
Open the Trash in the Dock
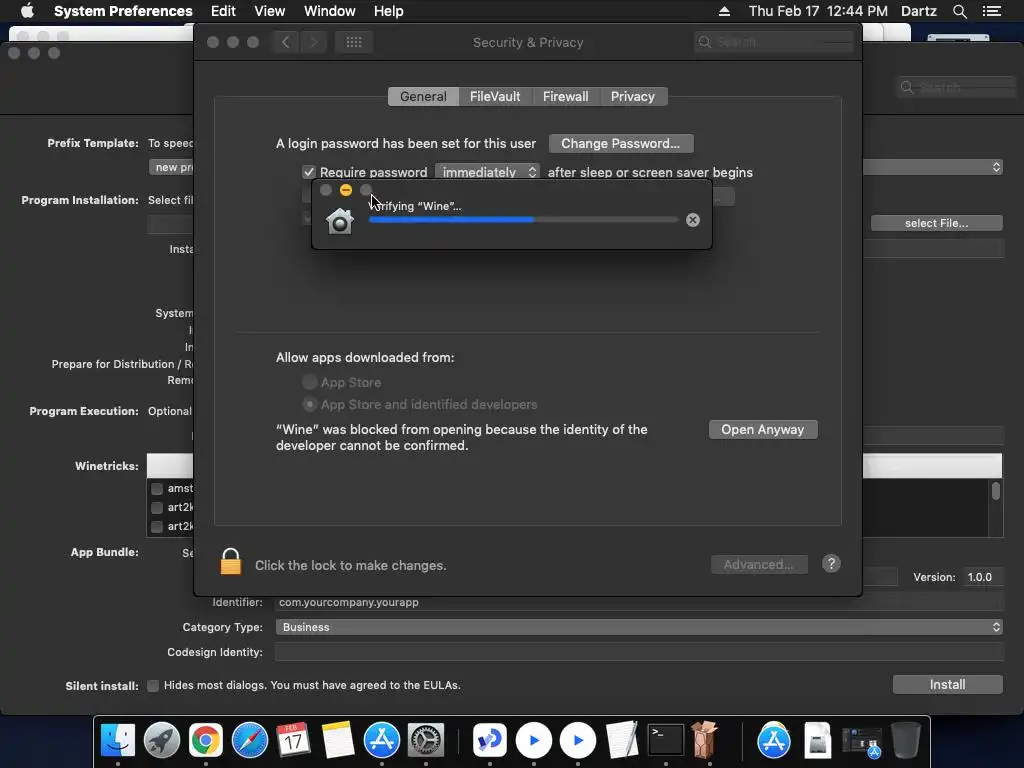point(906,740)
